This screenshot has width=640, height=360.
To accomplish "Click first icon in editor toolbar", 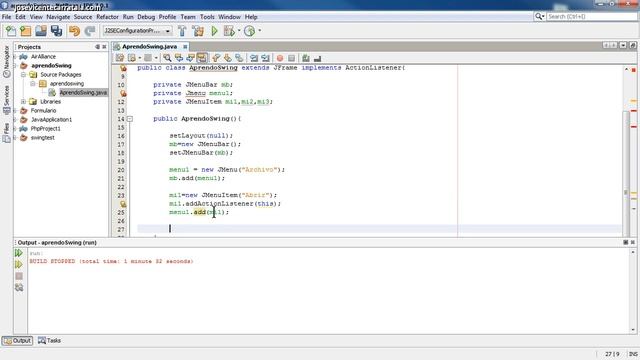I will click(120, 58).
